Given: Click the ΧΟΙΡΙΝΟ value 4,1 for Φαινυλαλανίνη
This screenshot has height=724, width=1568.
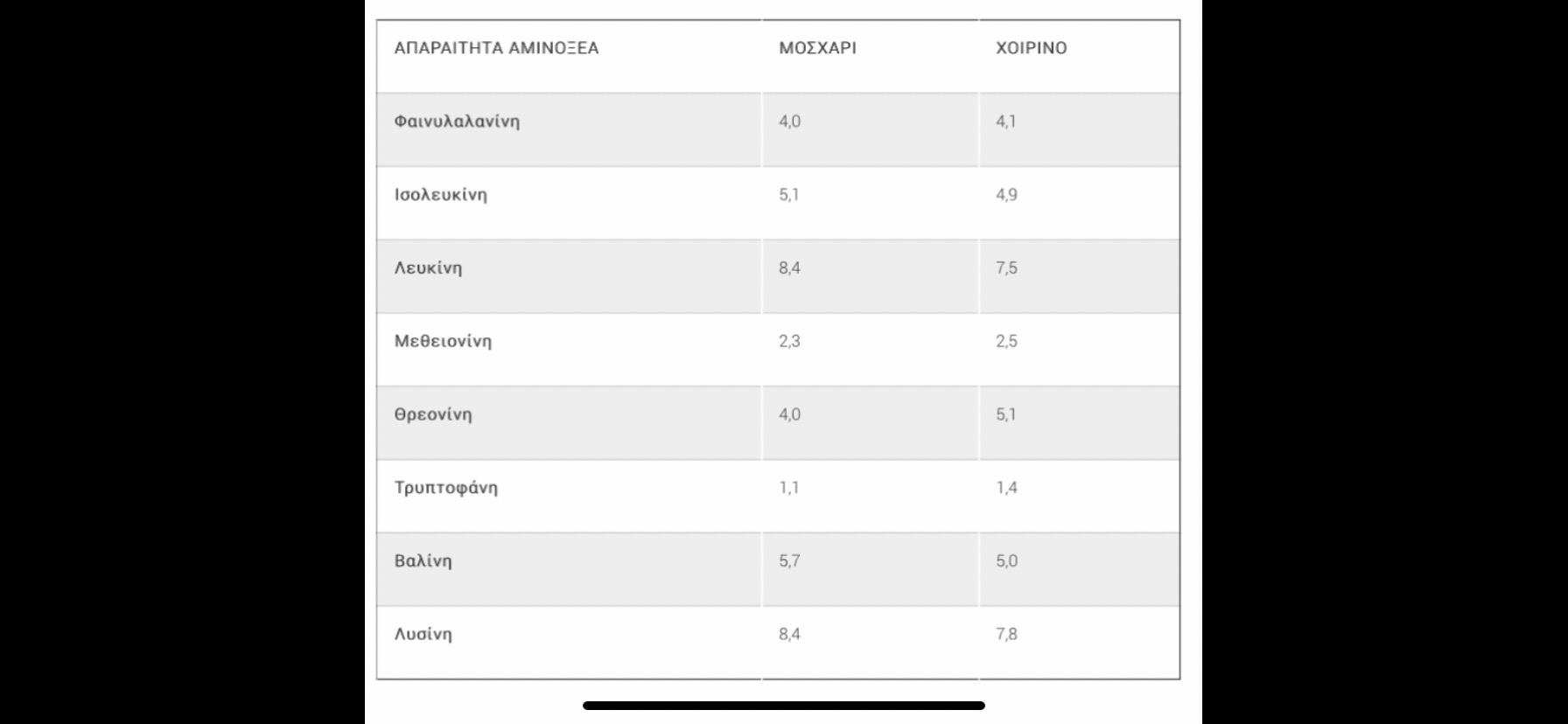Looking at the screenshot, I should tap(1005, 122).
